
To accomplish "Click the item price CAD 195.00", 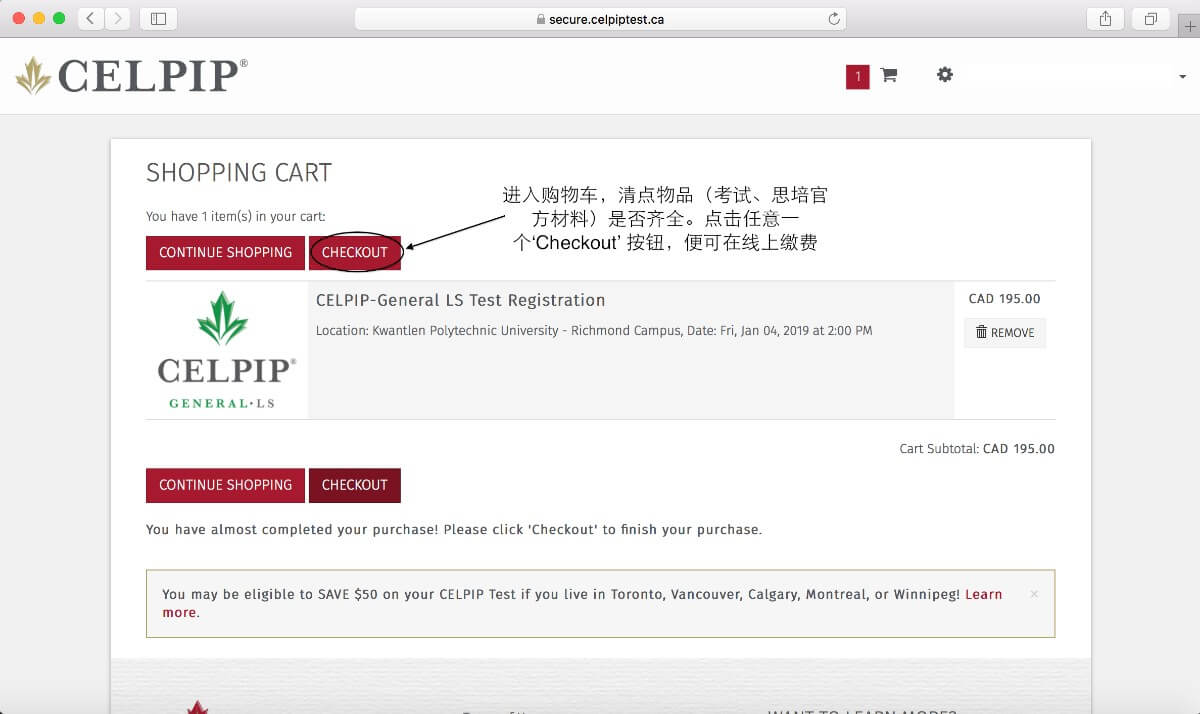I will (x=1005, y=299).
